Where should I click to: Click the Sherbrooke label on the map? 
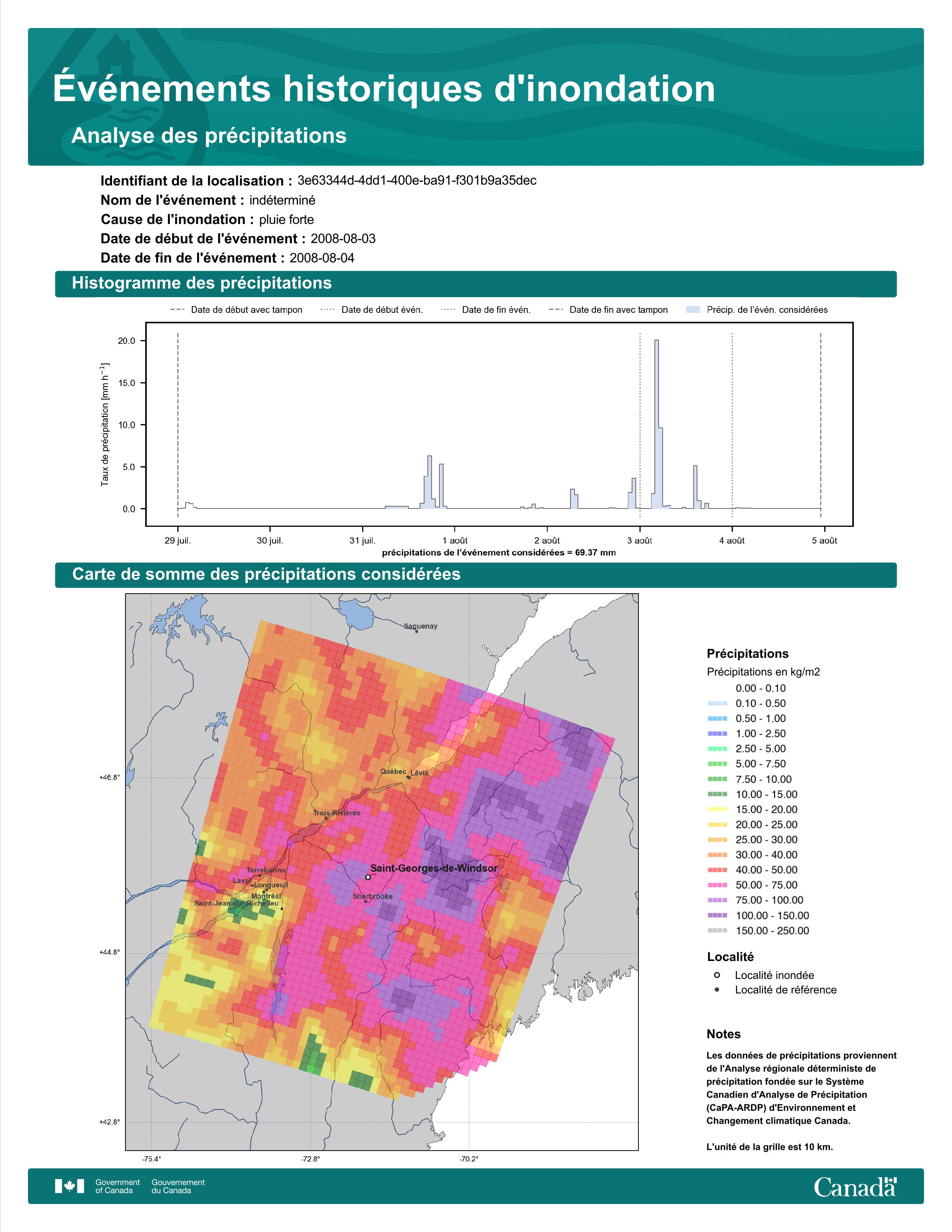(x=373, y=896)
